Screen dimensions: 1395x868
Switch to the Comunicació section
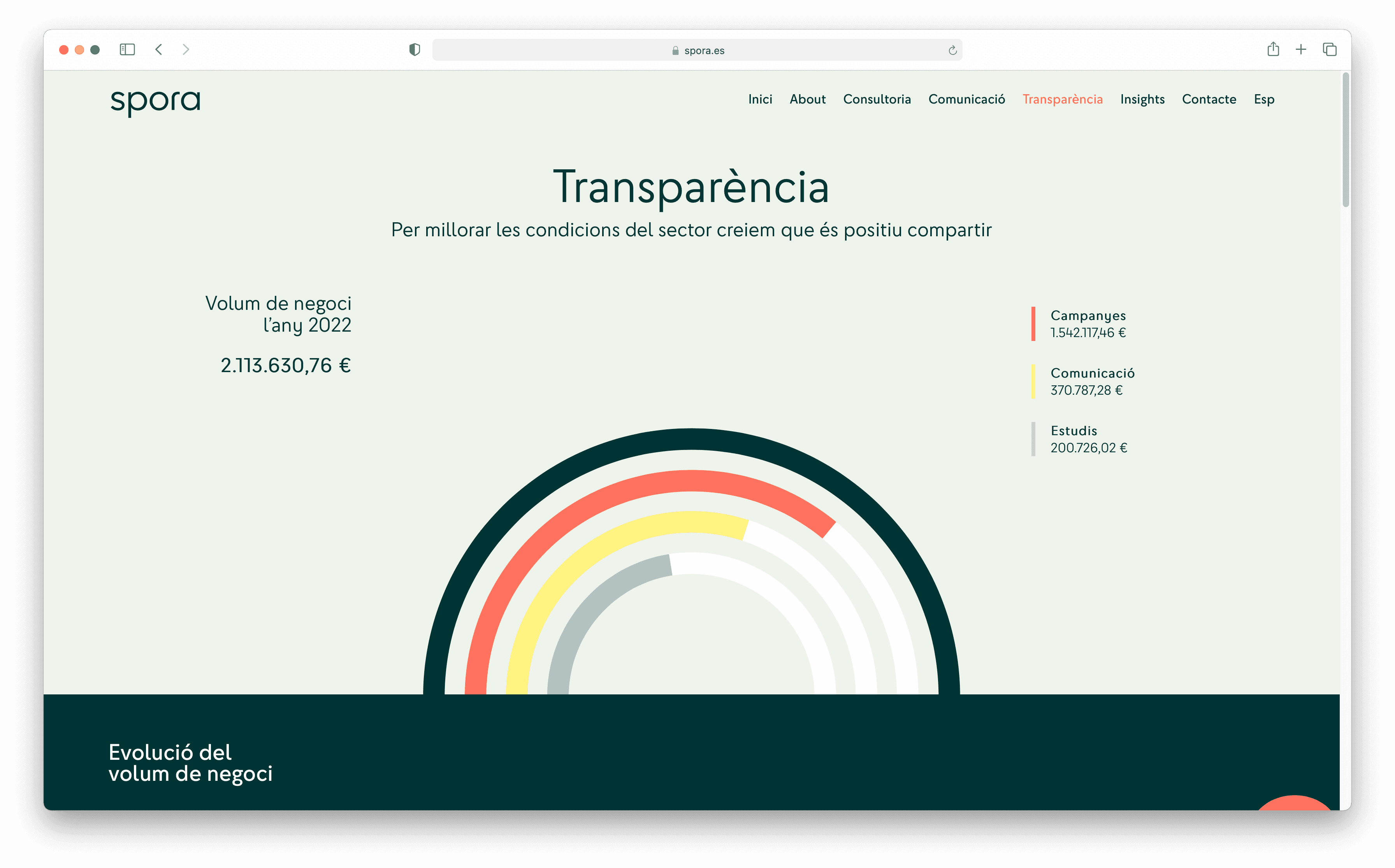coord(967,99)
